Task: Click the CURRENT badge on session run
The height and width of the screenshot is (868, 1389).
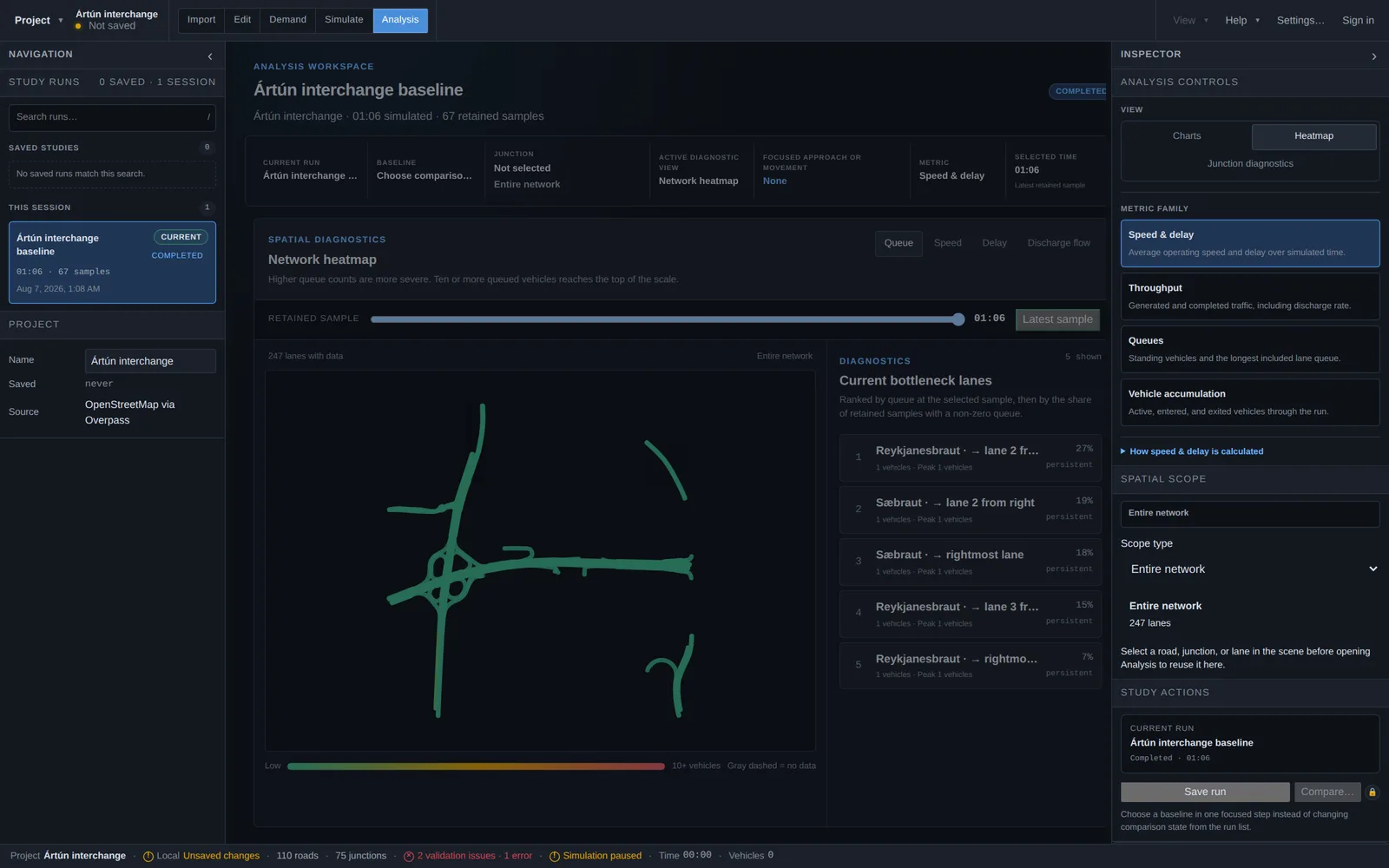Action: click(181, 237)
